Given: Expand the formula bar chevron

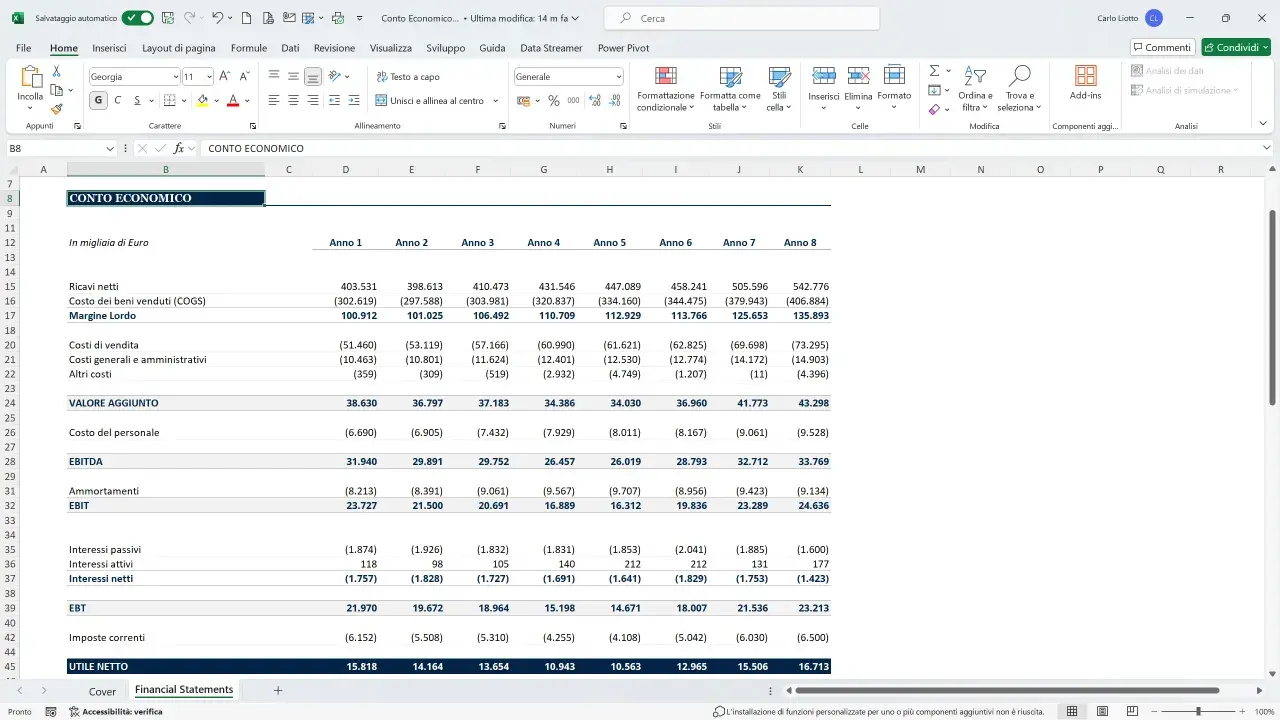Looking at the screenshot, I should pos(1266,148).
